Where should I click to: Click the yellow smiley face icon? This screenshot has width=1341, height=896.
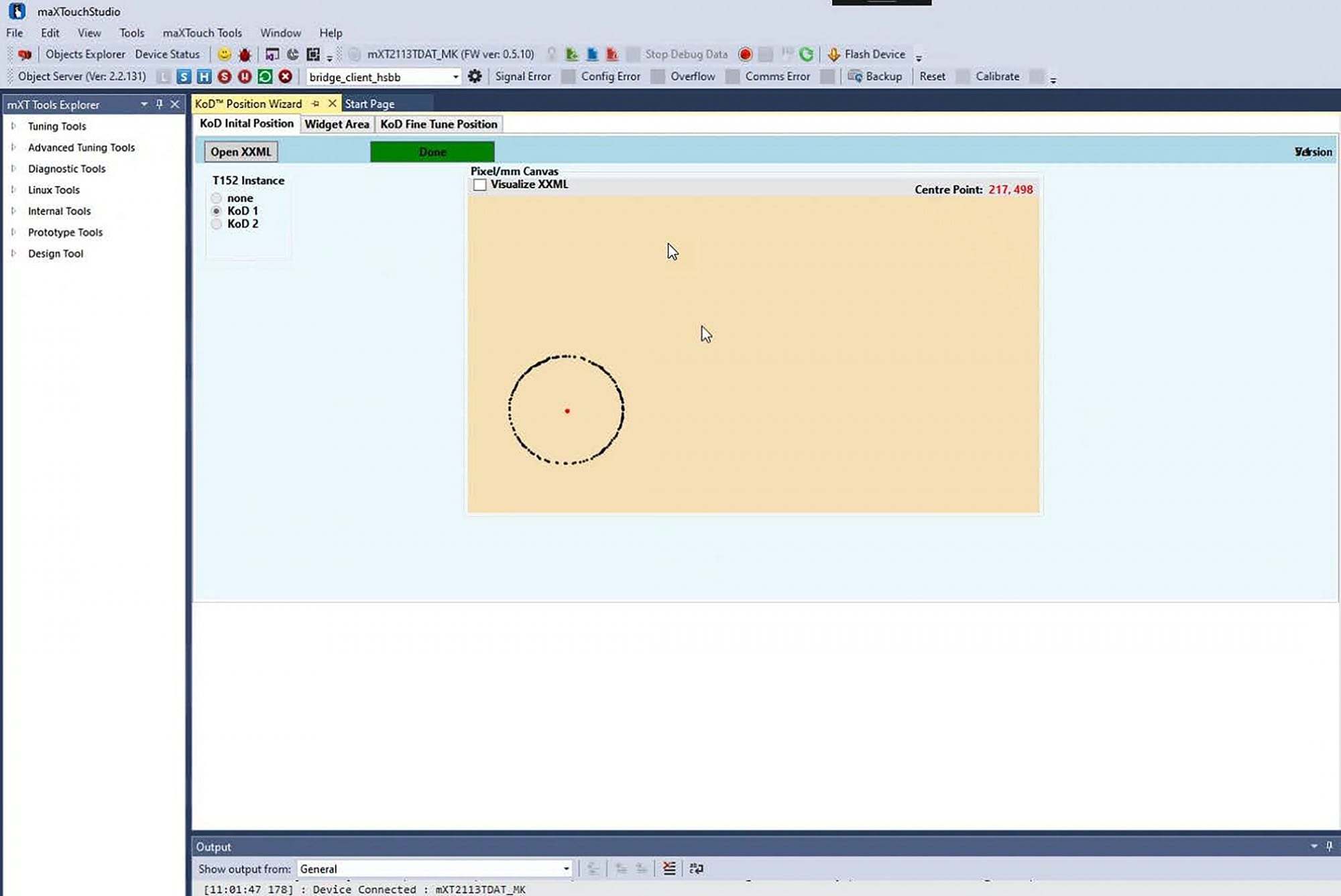pyautogui.click(x=224, y=54)
